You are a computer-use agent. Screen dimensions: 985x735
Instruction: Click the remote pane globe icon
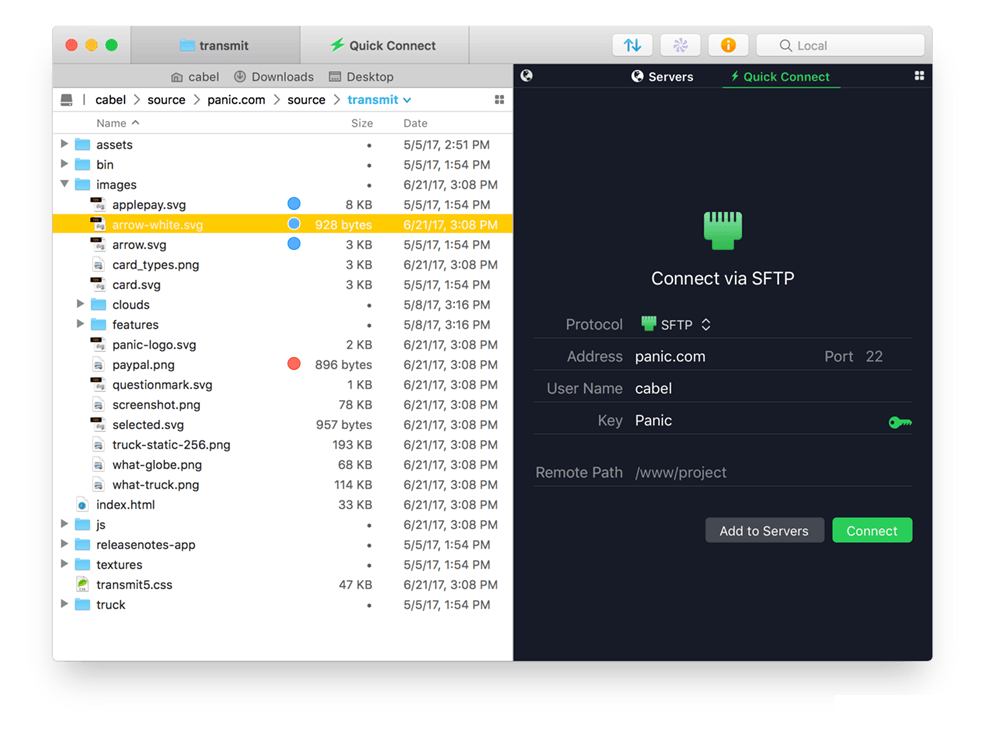(526, 76)
